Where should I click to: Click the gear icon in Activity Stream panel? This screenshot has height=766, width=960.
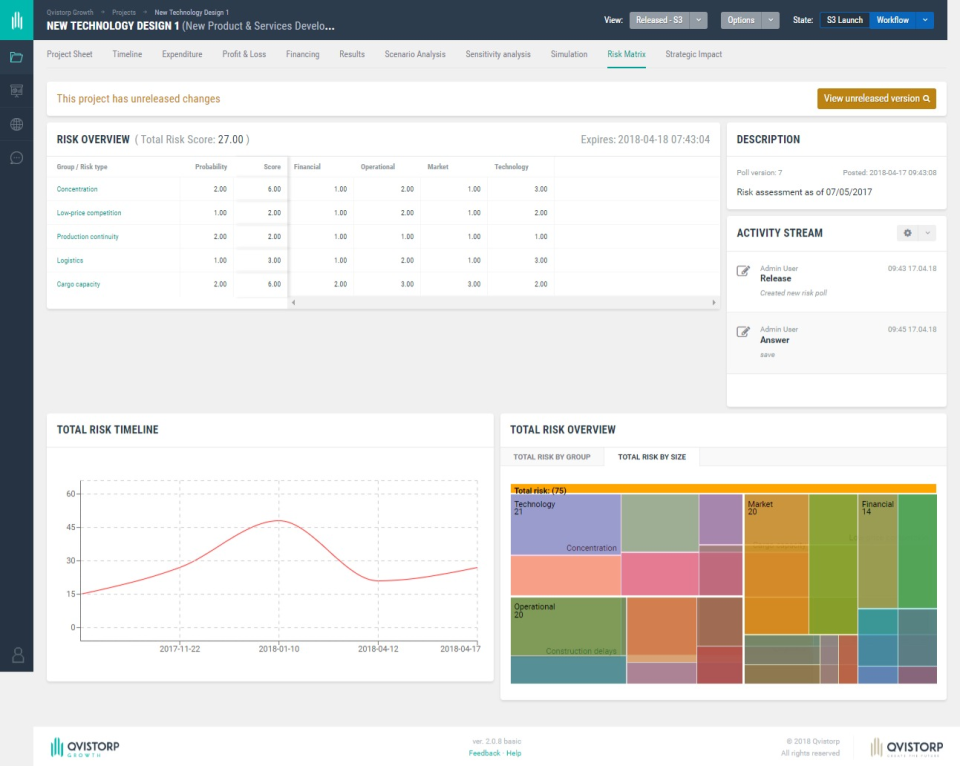tap(906, 232)
